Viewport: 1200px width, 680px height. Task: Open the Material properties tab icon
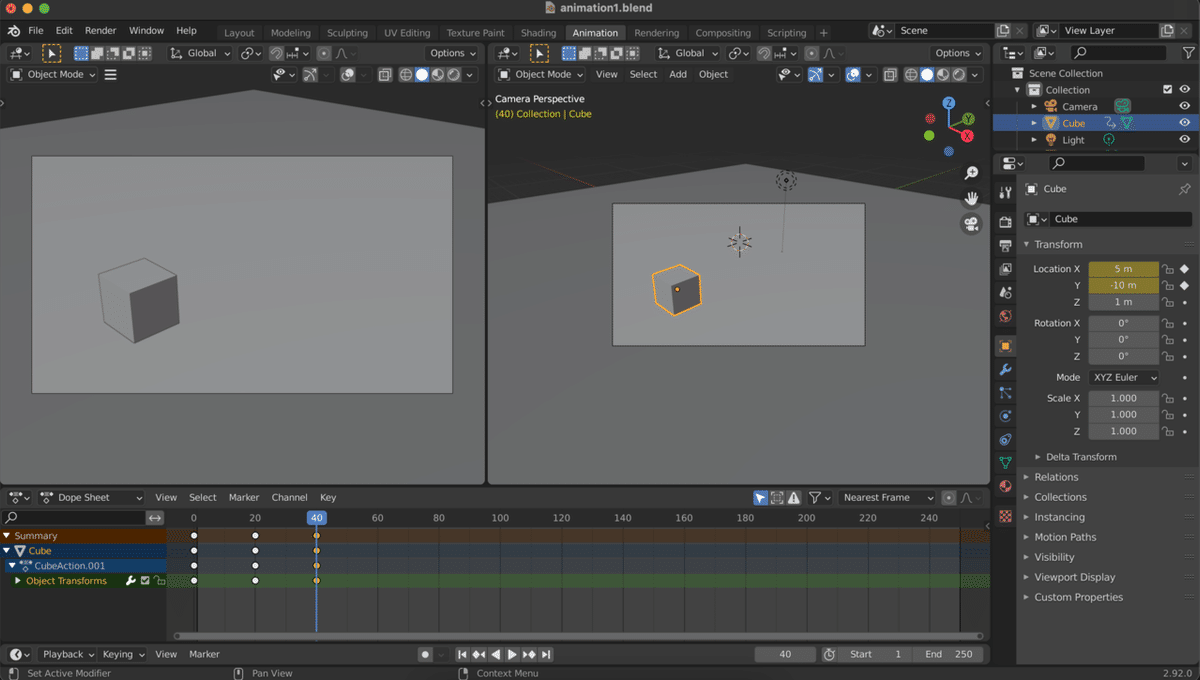(1005, 486)
